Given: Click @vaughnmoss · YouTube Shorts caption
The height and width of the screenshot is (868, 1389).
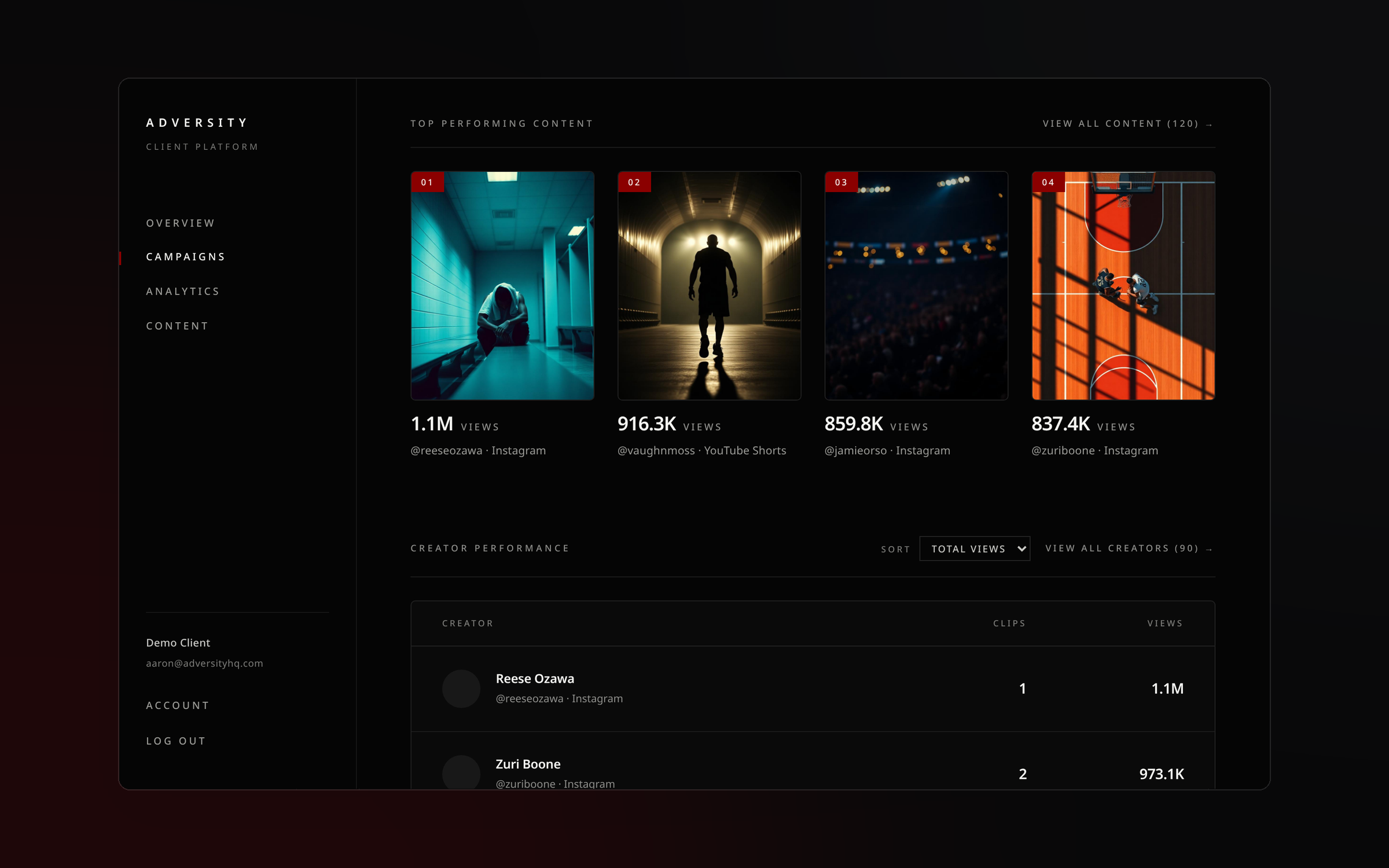Looking at the screenshot, I should [x=701, y=450].
